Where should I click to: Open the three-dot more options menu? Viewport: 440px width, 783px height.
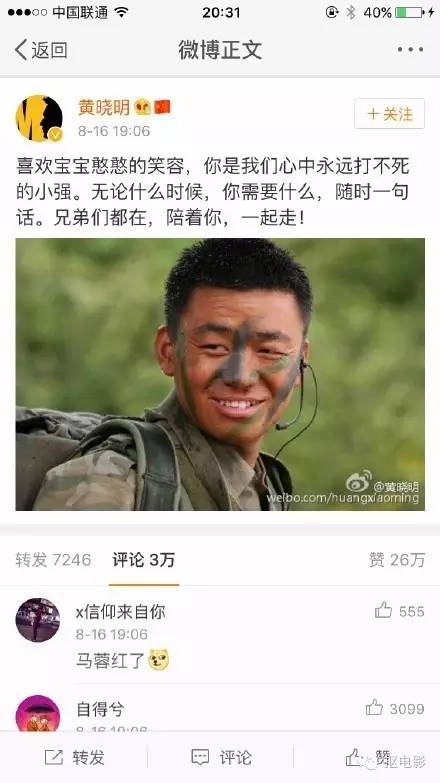point(411,49)
